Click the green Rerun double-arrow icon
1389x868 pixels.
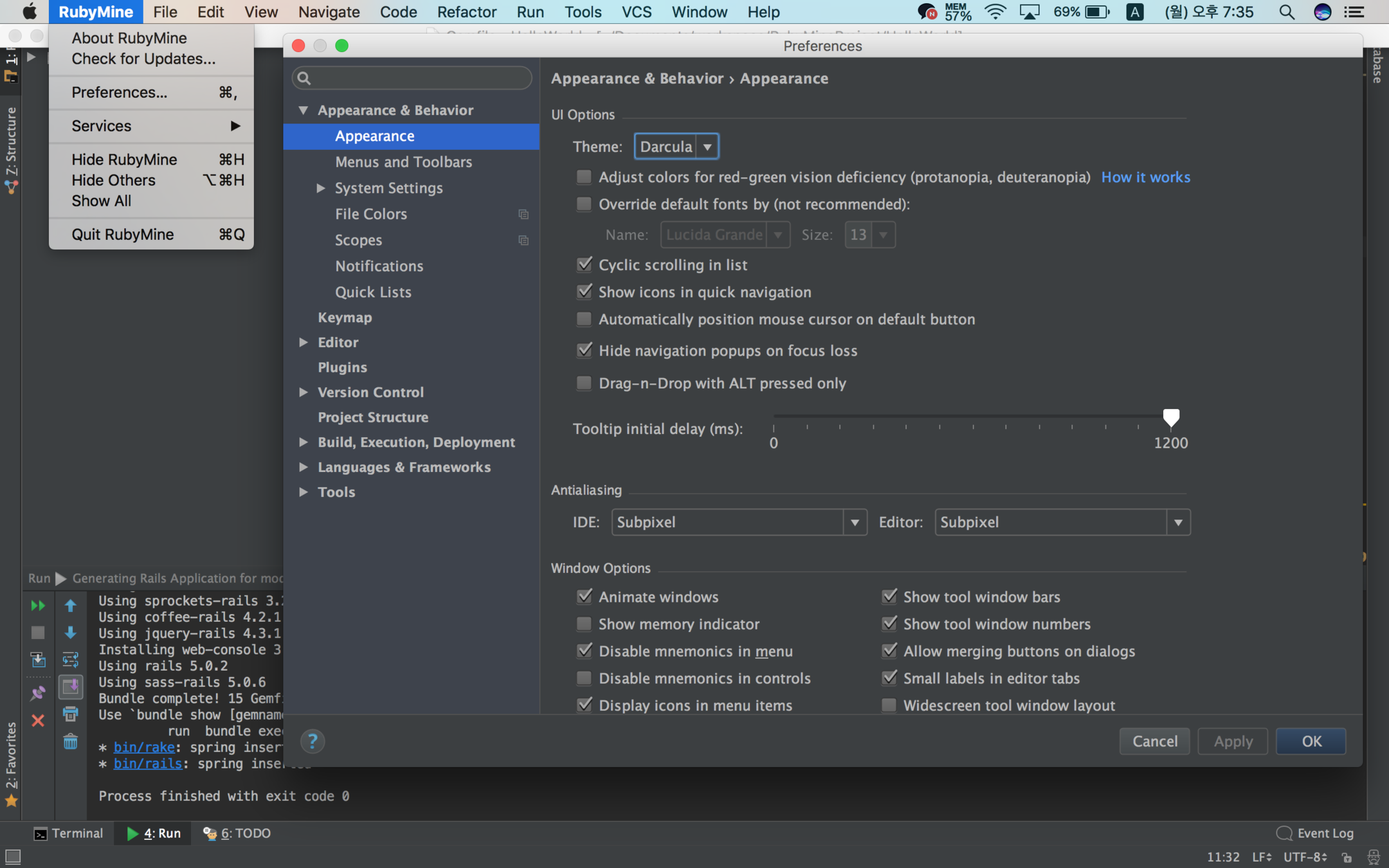click(37, 606)
